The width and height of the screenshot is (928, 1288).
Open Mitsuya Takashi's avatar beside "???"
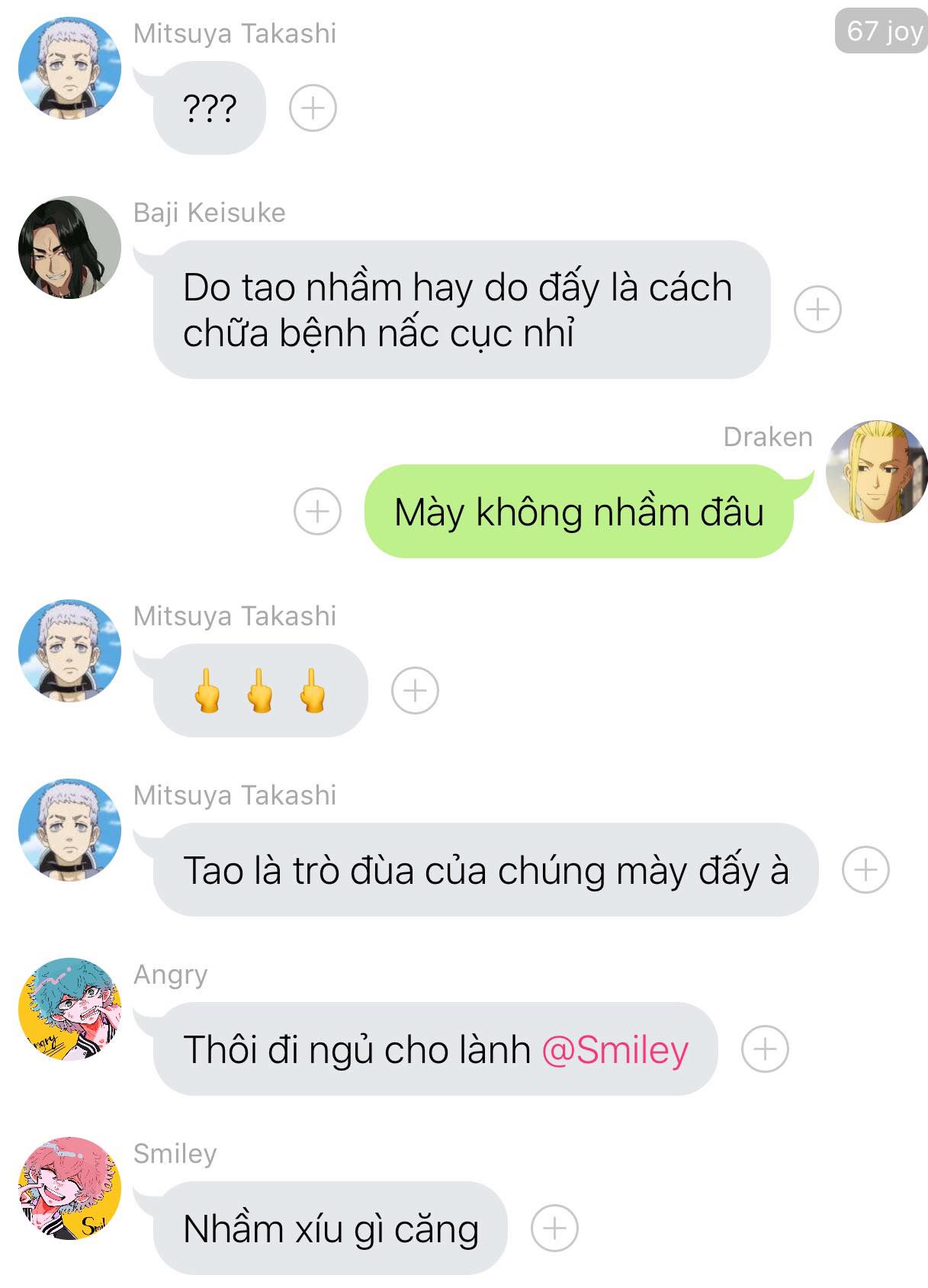tap(69, 68)
